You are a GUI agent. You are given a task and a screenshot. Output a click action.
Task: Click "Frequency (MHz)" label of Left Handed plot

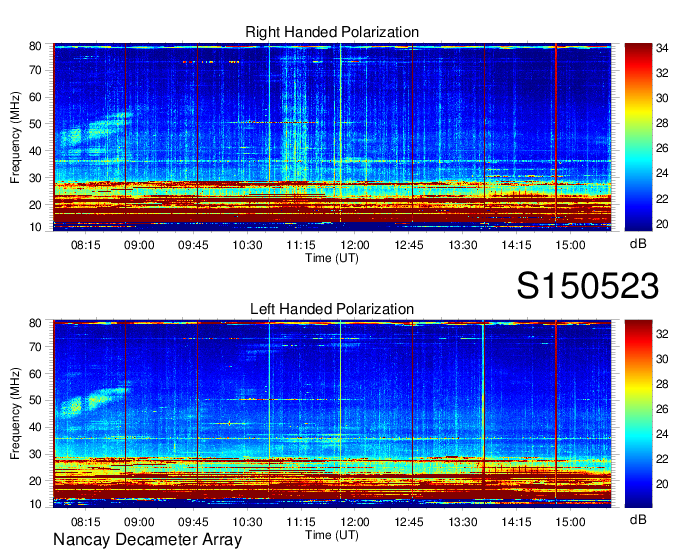click(15, 414)
